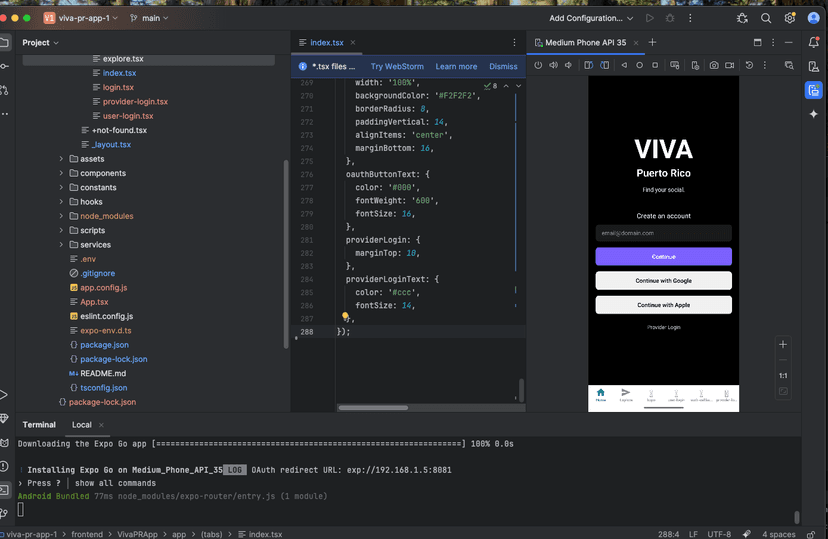
Task: Rotate the emulator device right
Action: tap(605, 65)
